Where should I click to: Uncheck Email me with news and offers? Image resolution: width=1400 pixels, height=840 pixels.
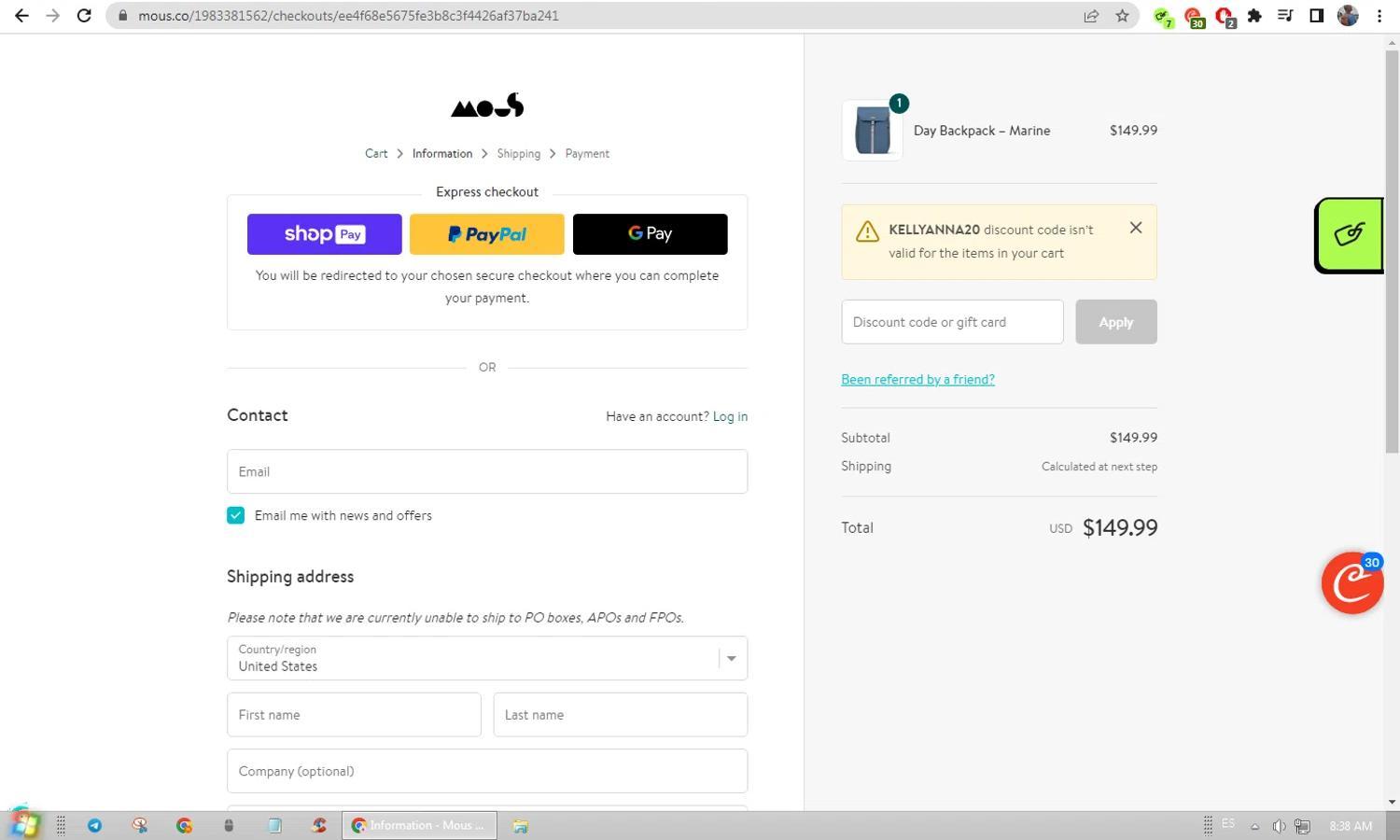pyautogui.click(x=235, y=514)
